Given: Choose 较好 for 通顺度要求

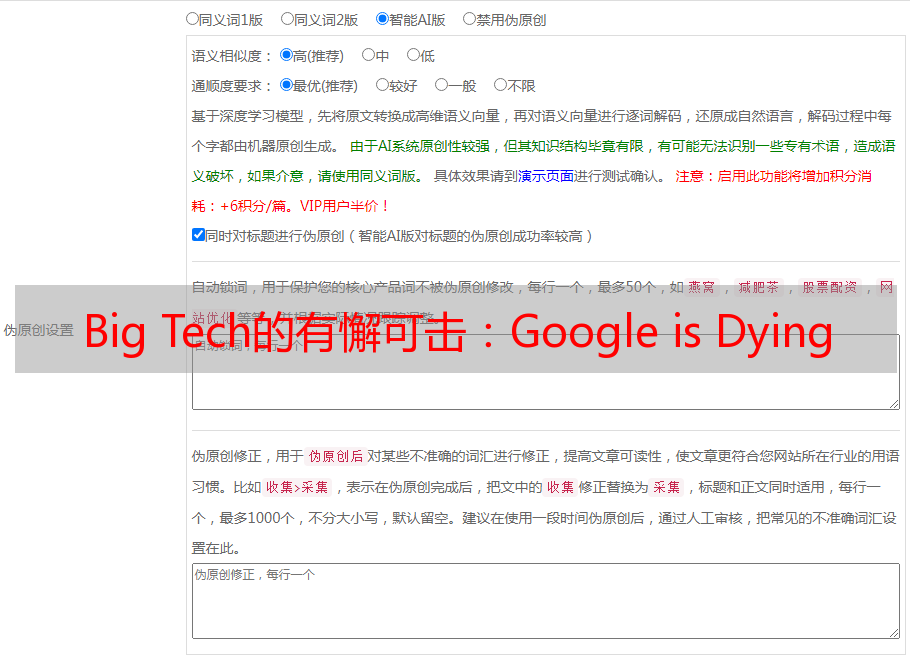Looking at the screenshot, I should tap(382, 85).
